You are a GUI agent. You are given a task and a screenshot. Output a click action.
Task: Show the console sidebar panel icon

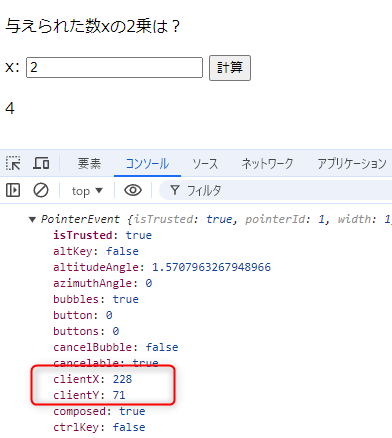(x=13, y=190)
